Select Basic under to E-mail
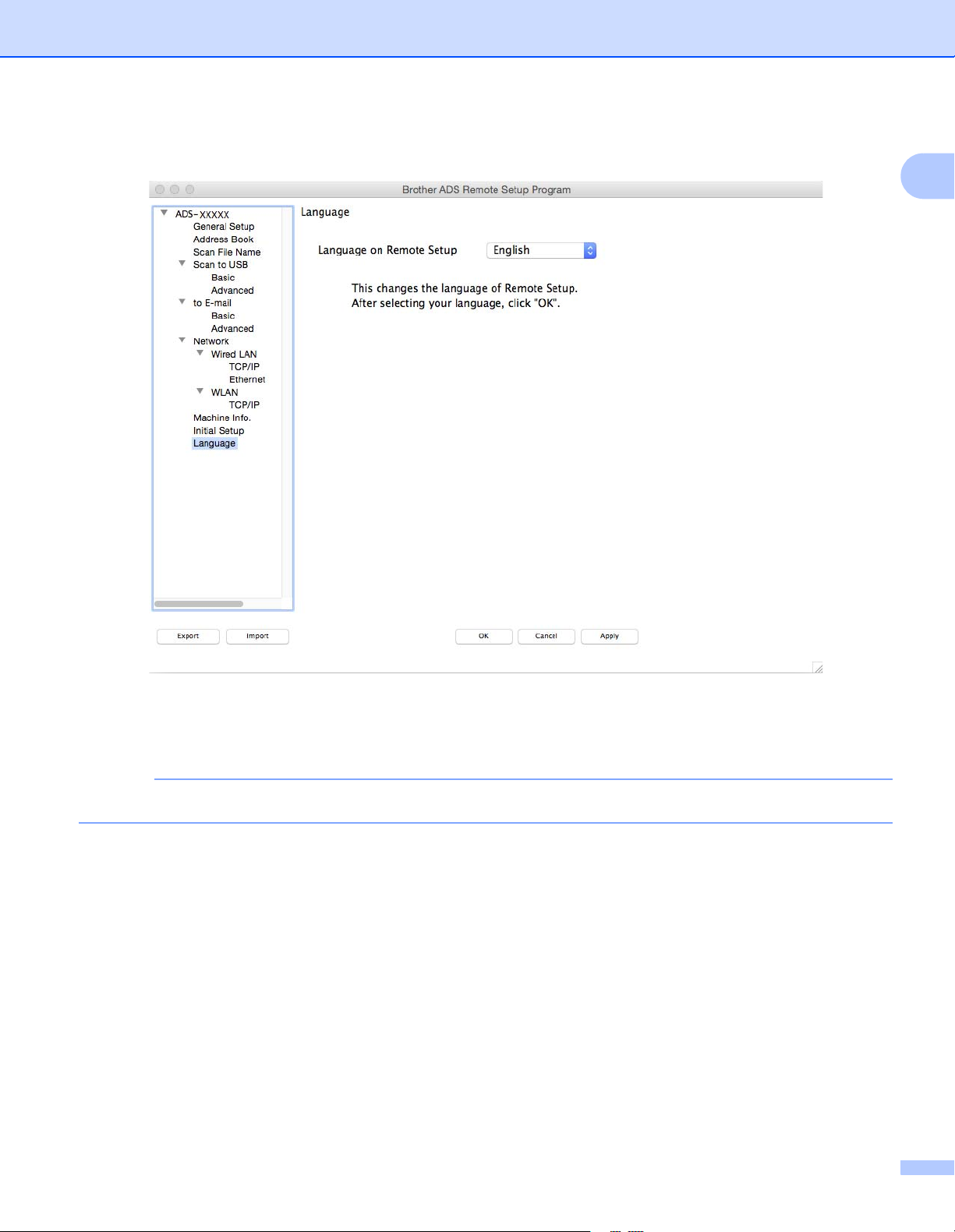The image size is (955, 1232). click(223, 316)
